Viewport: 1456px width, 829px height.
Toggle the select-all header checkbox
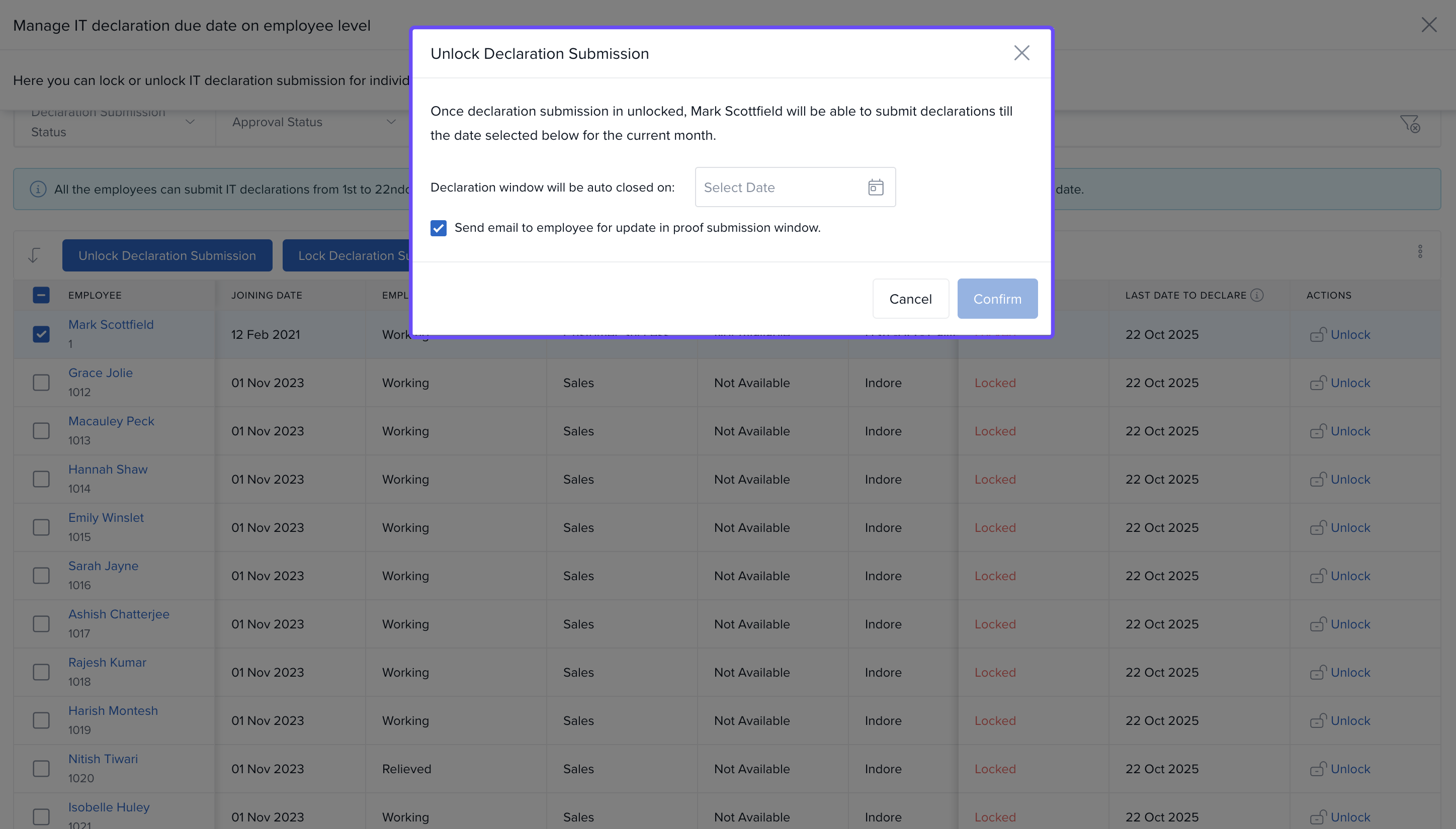pyautogui.click(x=41, y=295)
